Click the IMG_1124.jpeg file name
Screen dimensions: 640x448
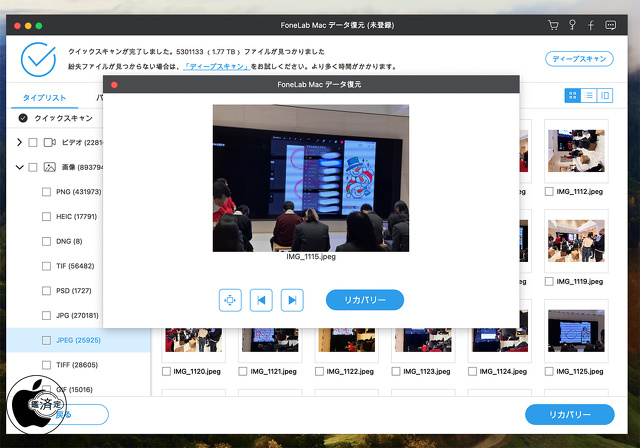(x=503, y=371)
